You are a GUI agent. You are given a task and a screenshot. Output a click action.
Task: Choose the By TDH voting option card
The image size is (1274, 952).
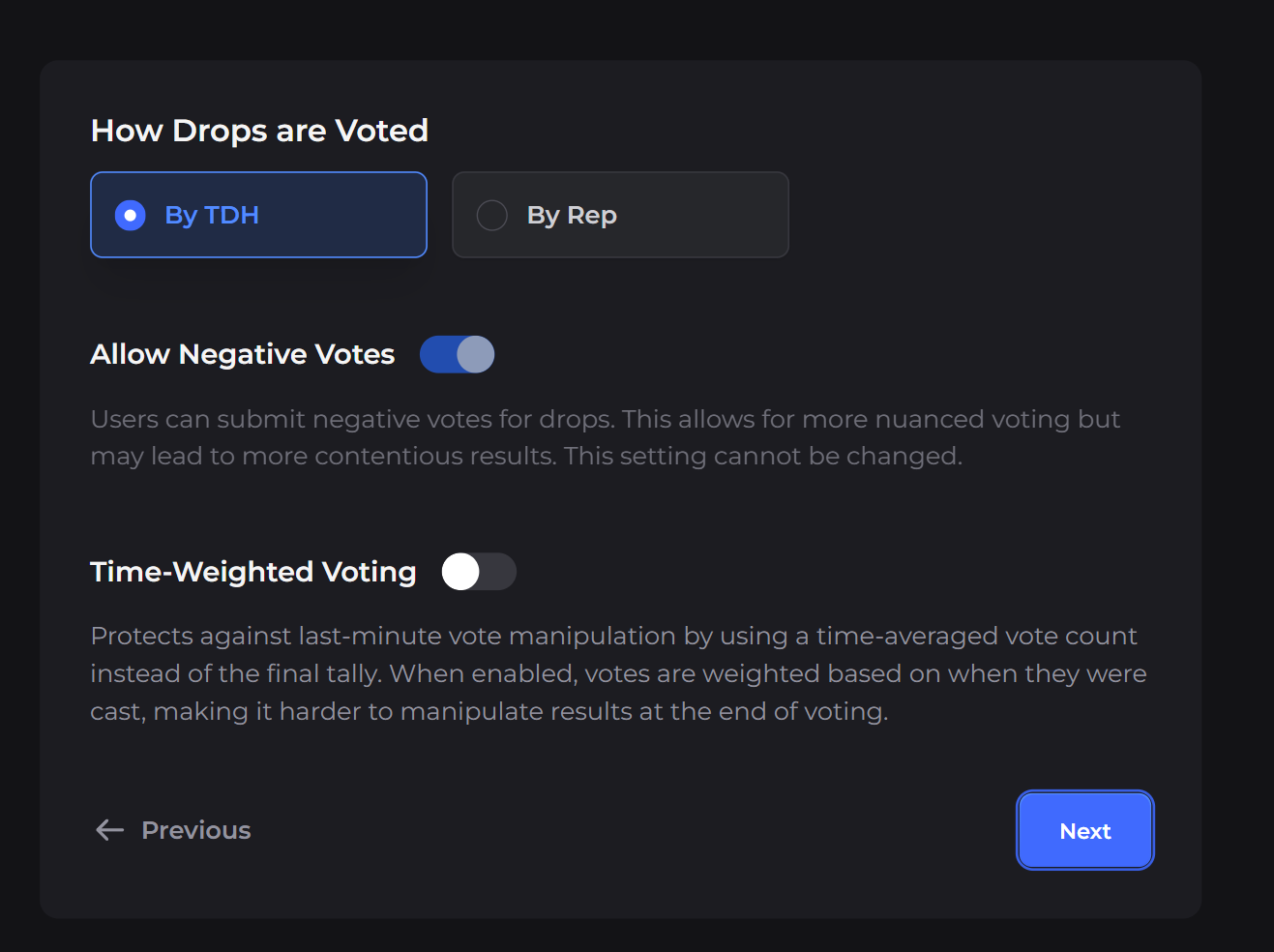(x=329, y=215)
